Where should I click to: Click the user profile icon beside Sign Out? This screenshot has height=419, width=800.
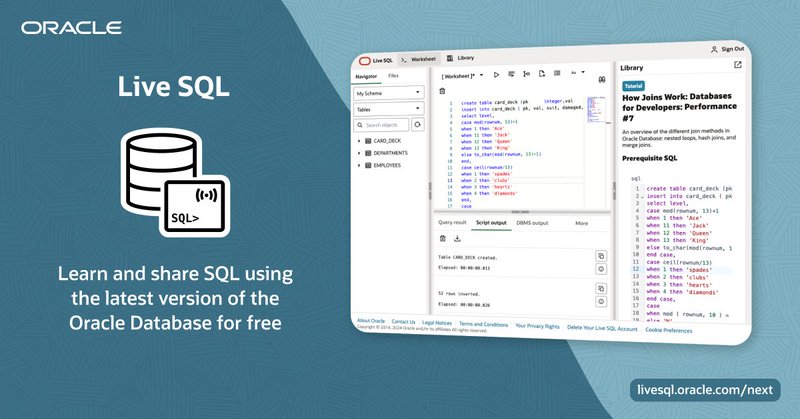point(714,50)
